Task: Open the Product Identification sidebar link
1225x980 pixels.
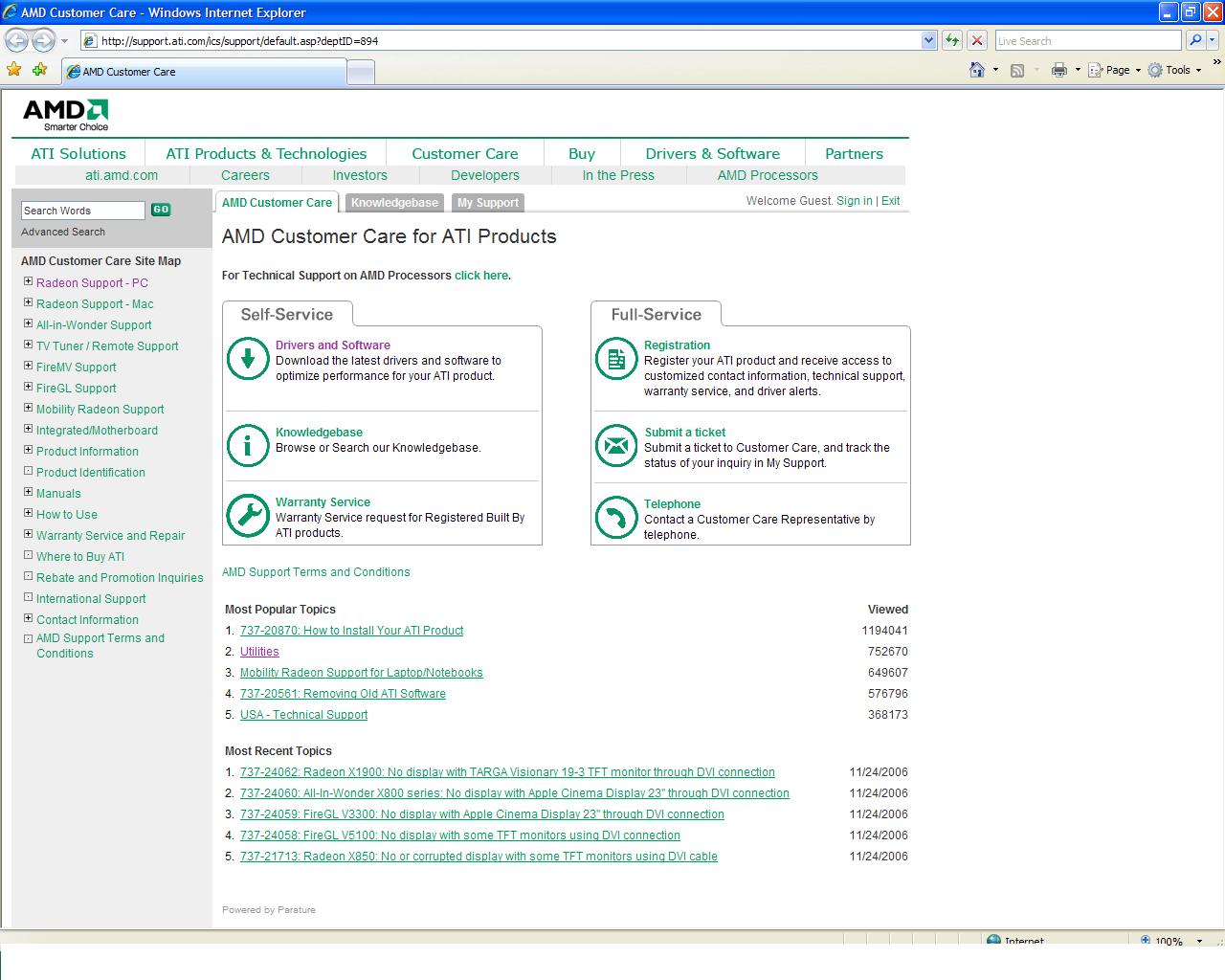Action: tap(91, 473)
